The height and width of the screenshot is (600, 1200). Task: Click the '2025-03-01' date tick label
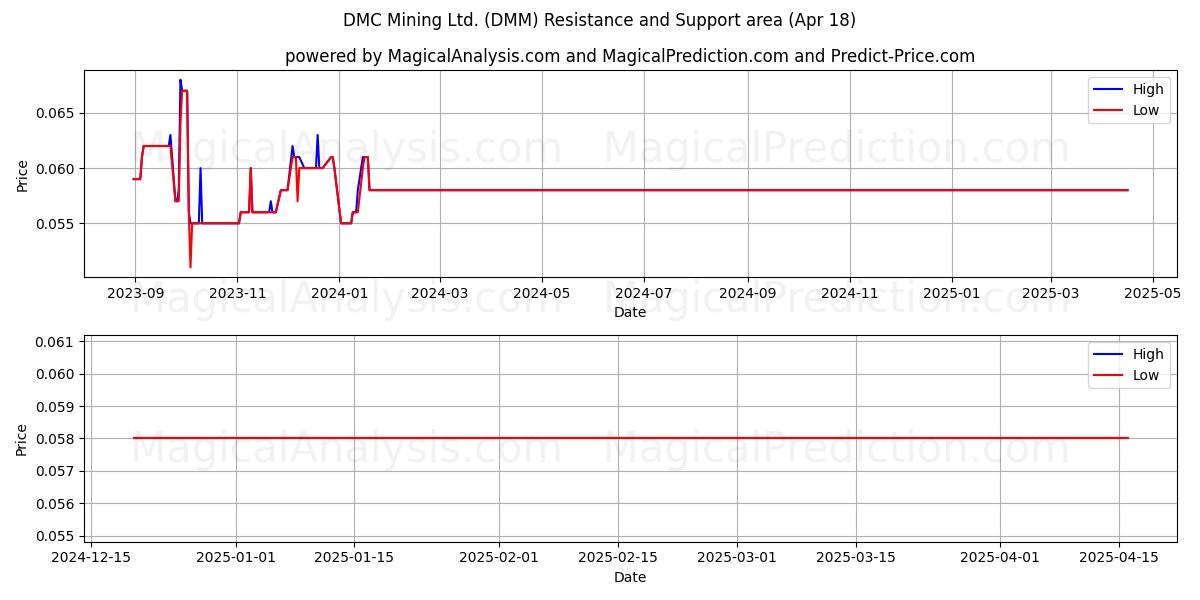coord(737,558)
